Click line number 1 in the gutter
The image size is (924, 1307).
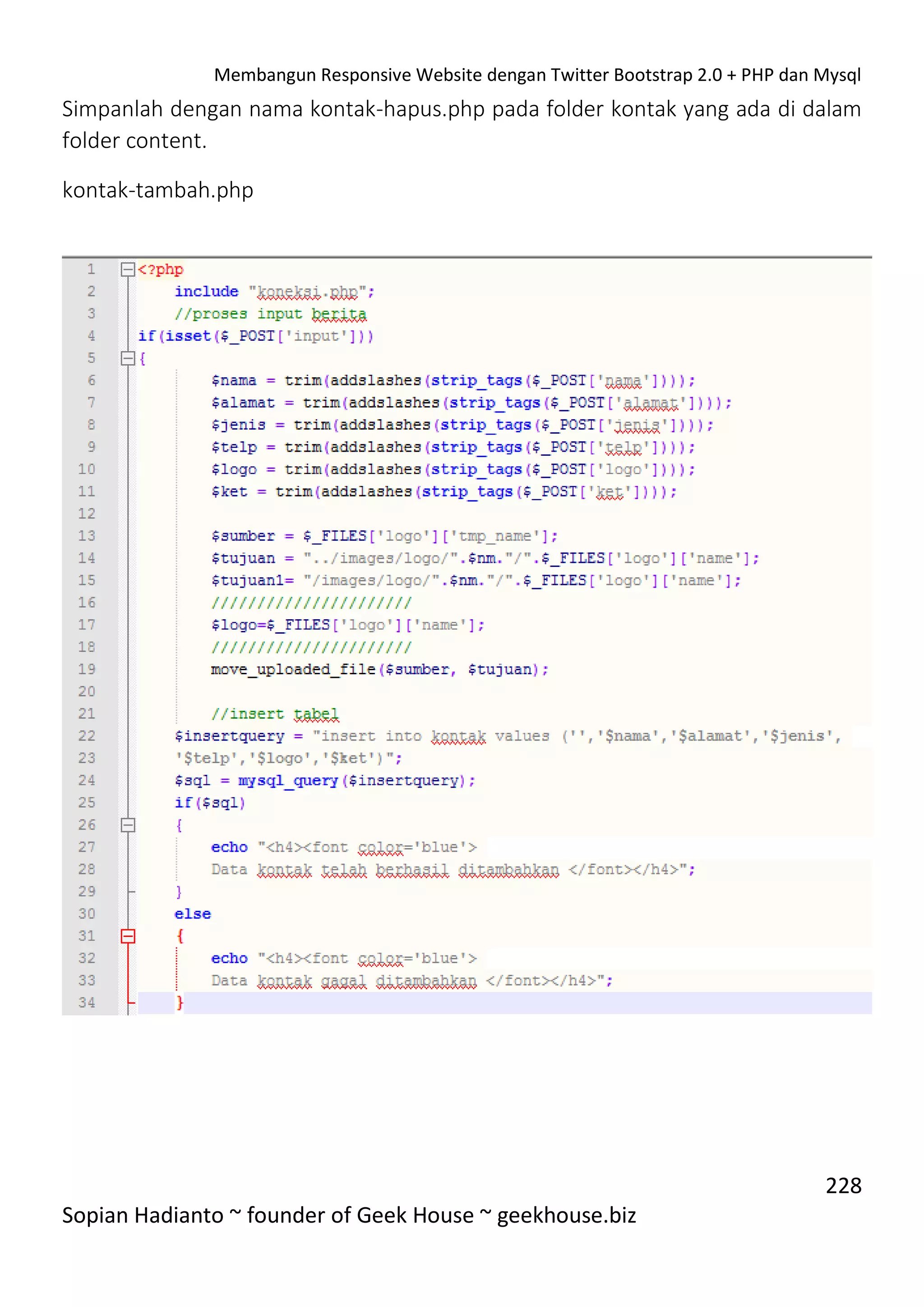(91, 269)
